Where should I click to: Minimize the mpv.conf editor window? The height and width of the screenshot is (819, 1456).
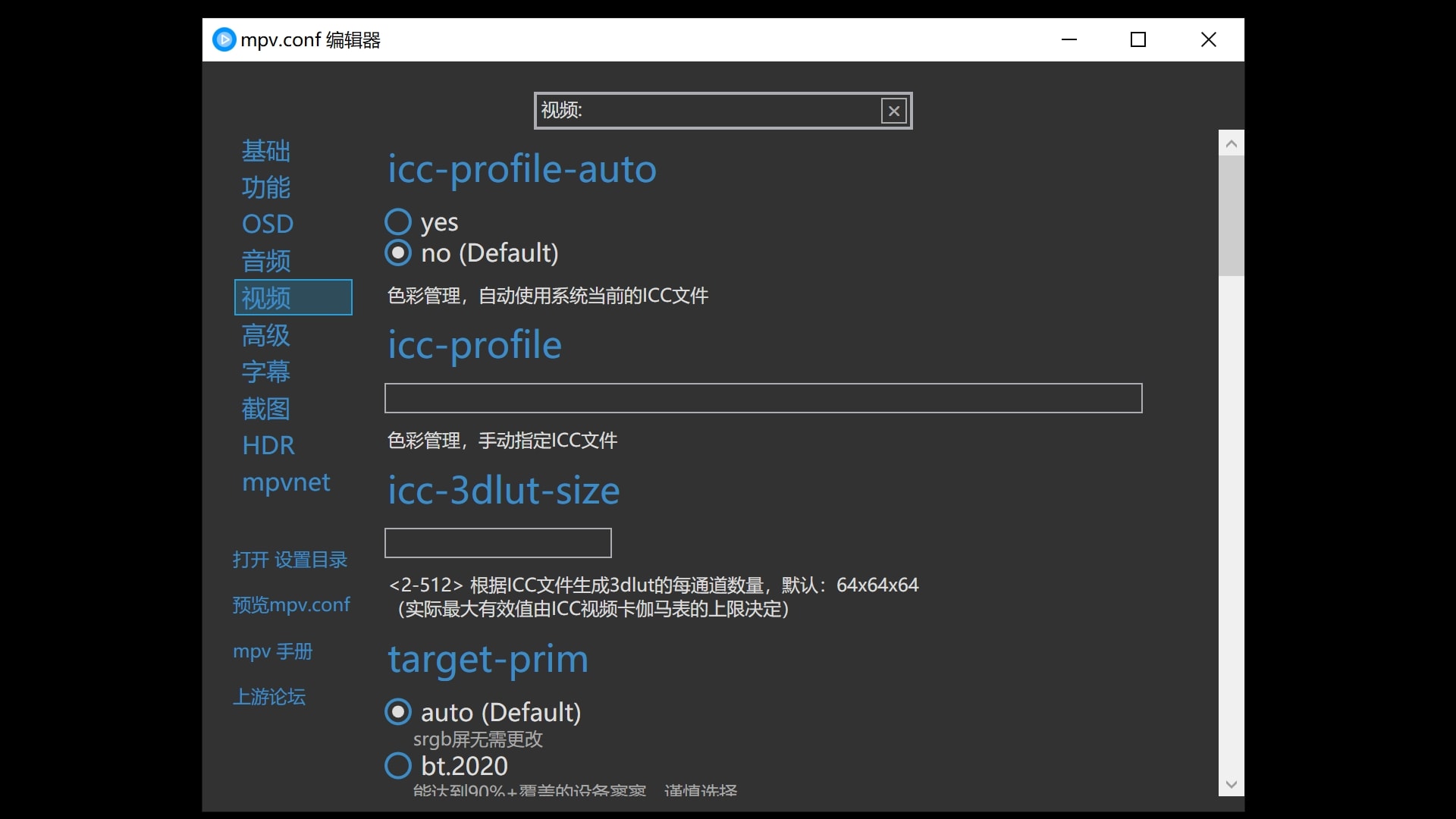(x=1069, y=39)
